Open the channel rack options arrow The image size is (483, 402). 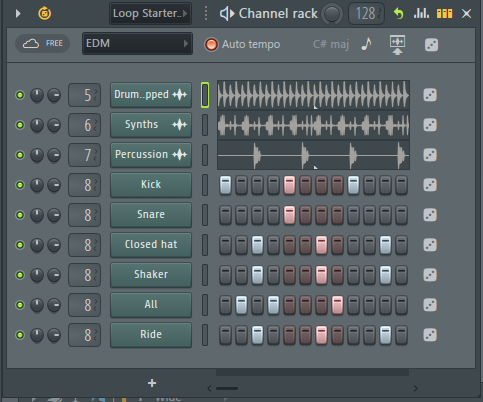[18, 14]
